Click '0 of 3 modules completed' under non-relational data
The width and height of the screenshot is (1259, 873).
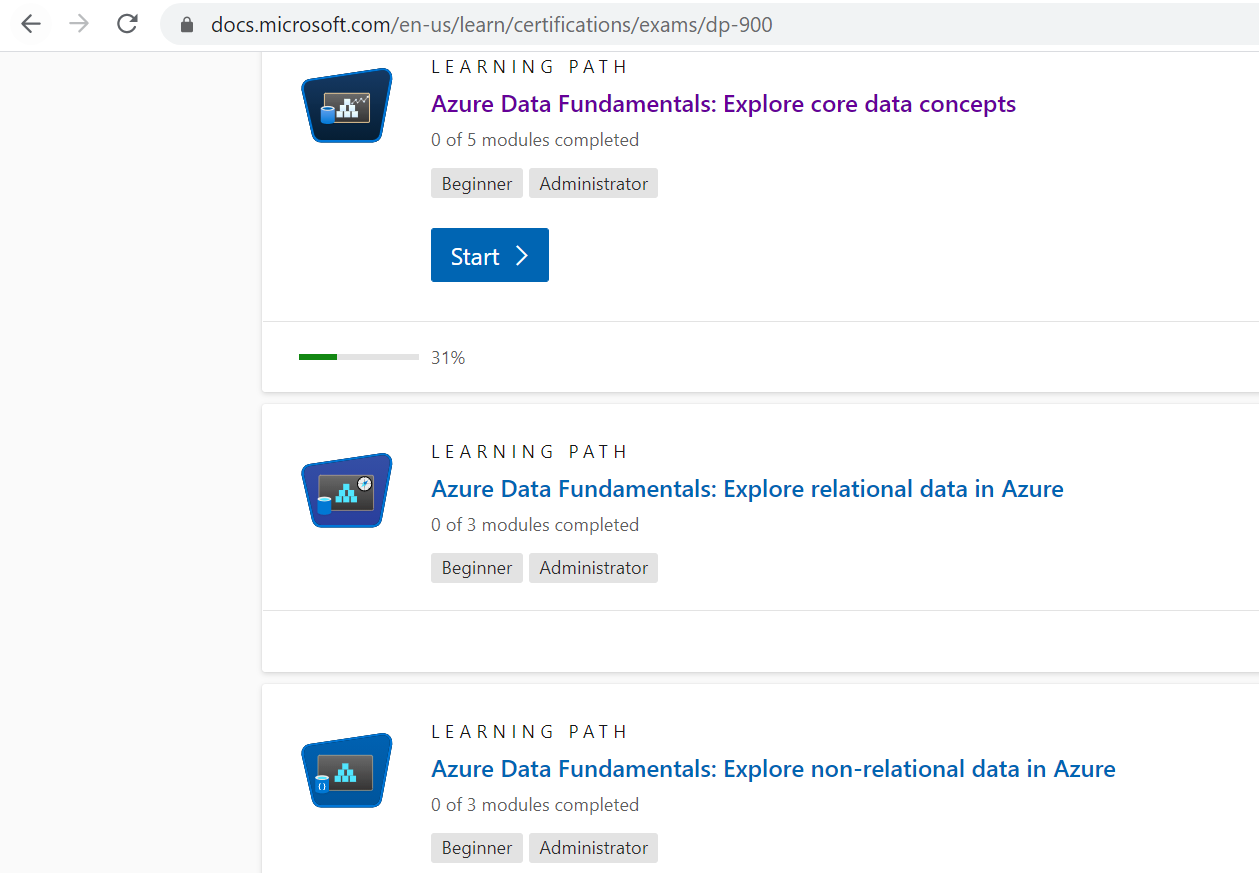535,805
